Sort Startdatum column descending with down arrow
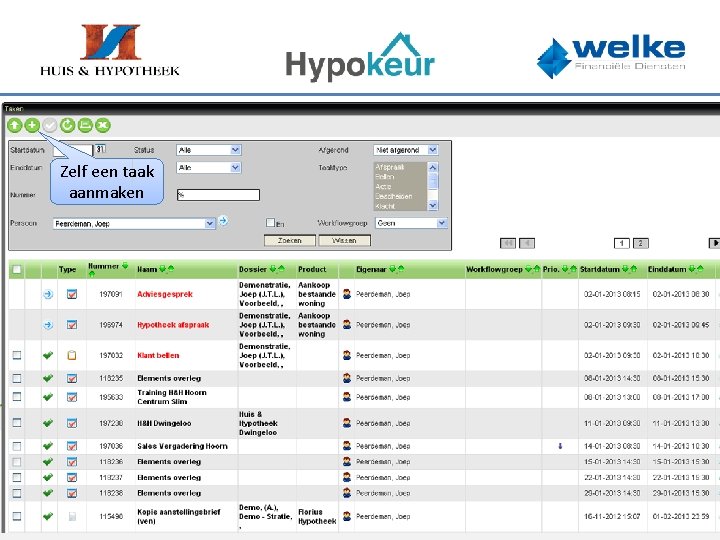Viewport: 720px width, 540px height. 625,269
